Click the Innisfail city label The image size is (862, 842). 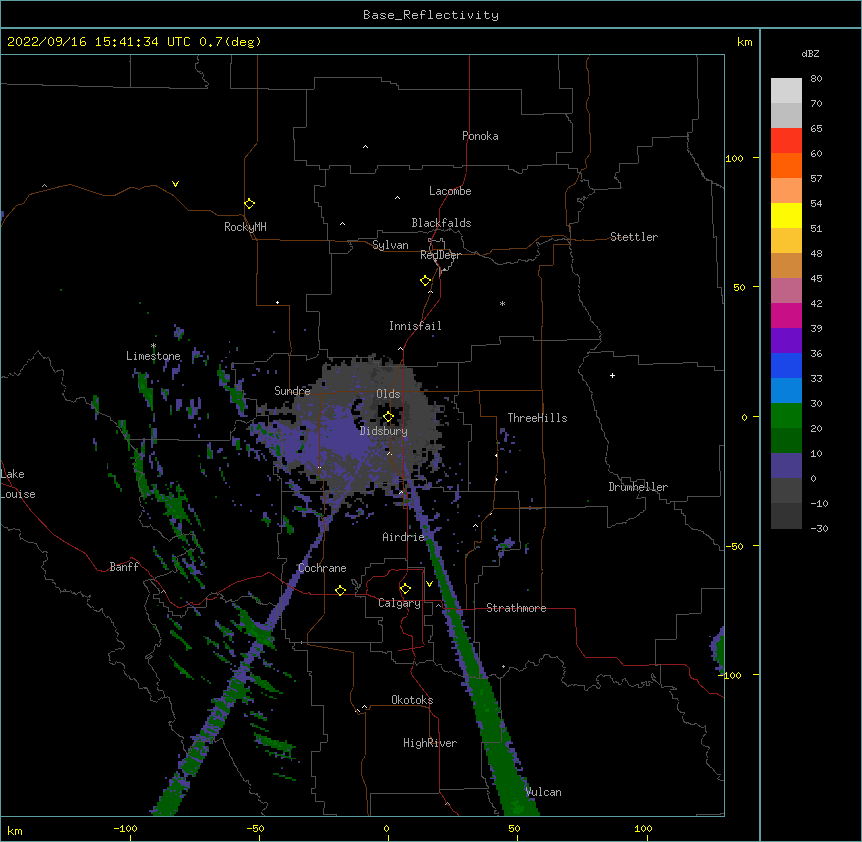[415, 326]
